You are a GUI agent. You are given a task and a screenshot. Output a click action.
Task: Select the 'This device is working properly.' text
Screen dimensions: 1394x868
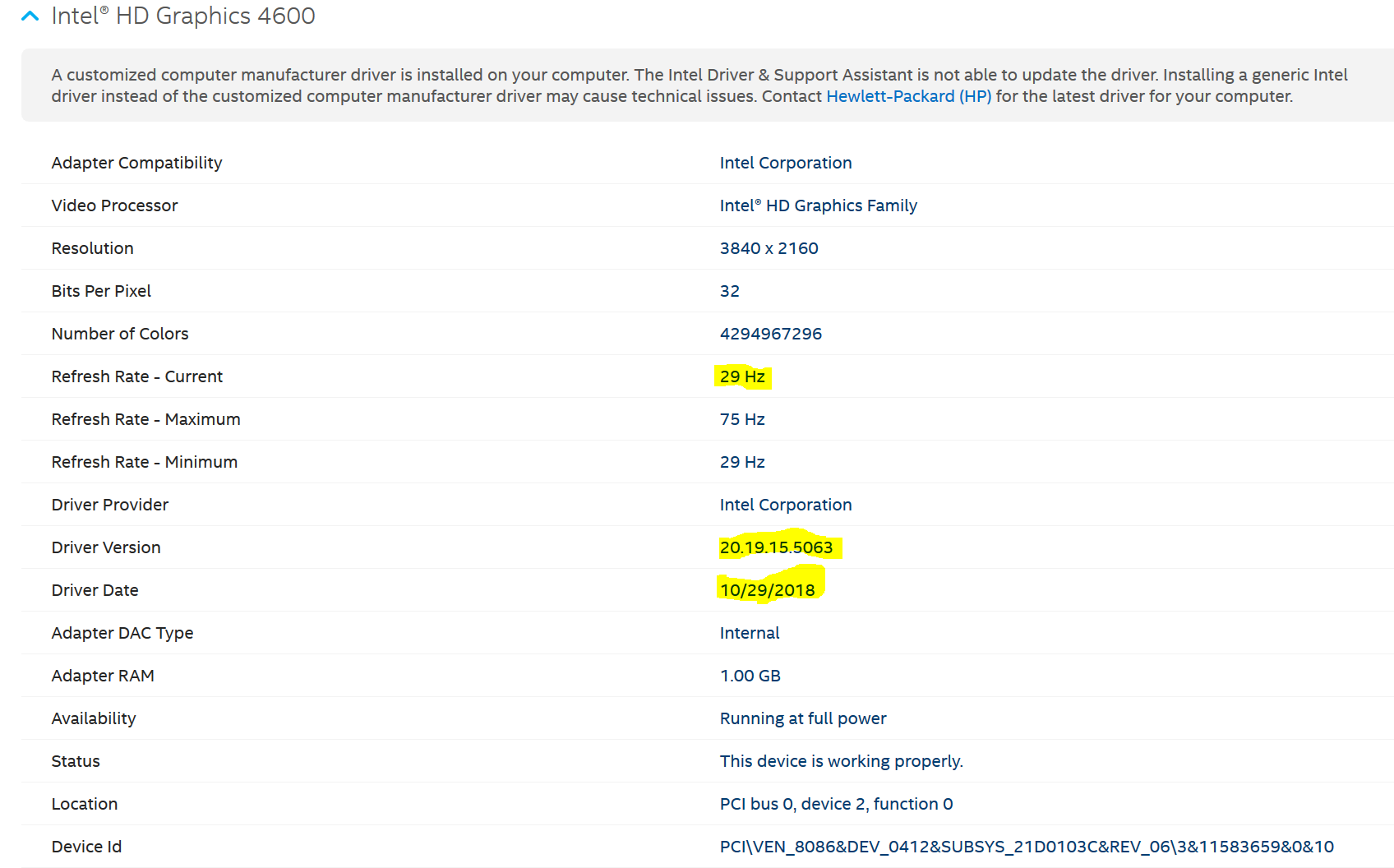(x=842, y=761)
